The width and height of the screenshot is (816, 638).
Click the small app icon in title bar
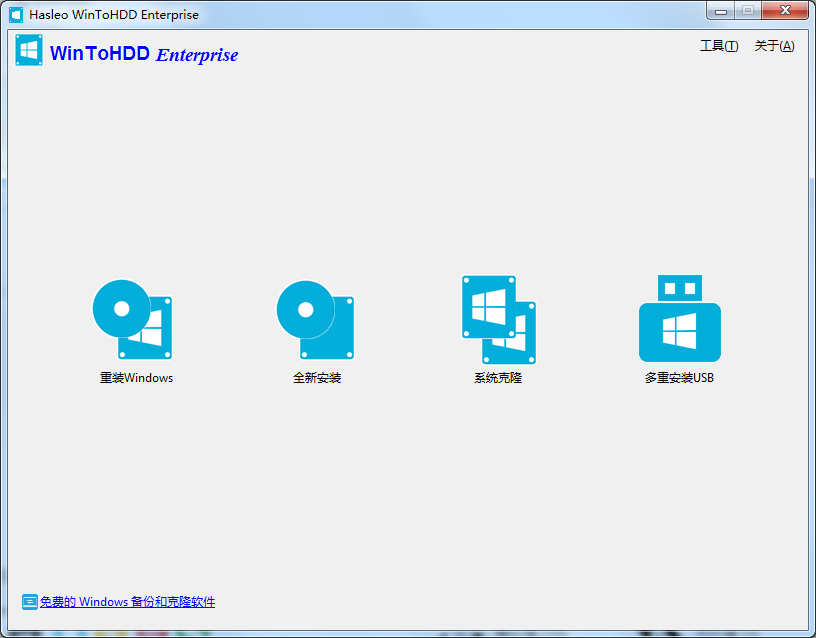coord(16,15)
